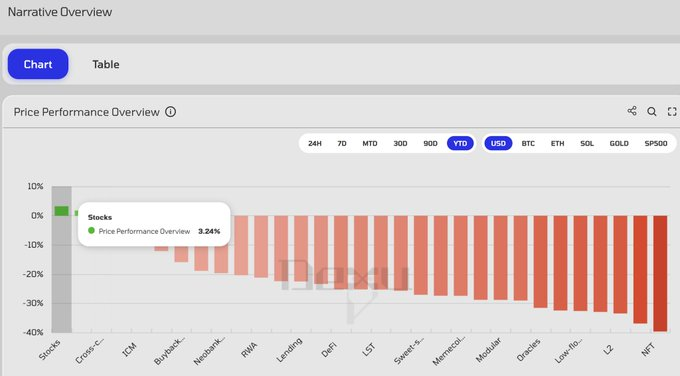The image size is (680, 376).
Task: Click the Sweet-s... axis label
Action: click(x=409, y=351)
